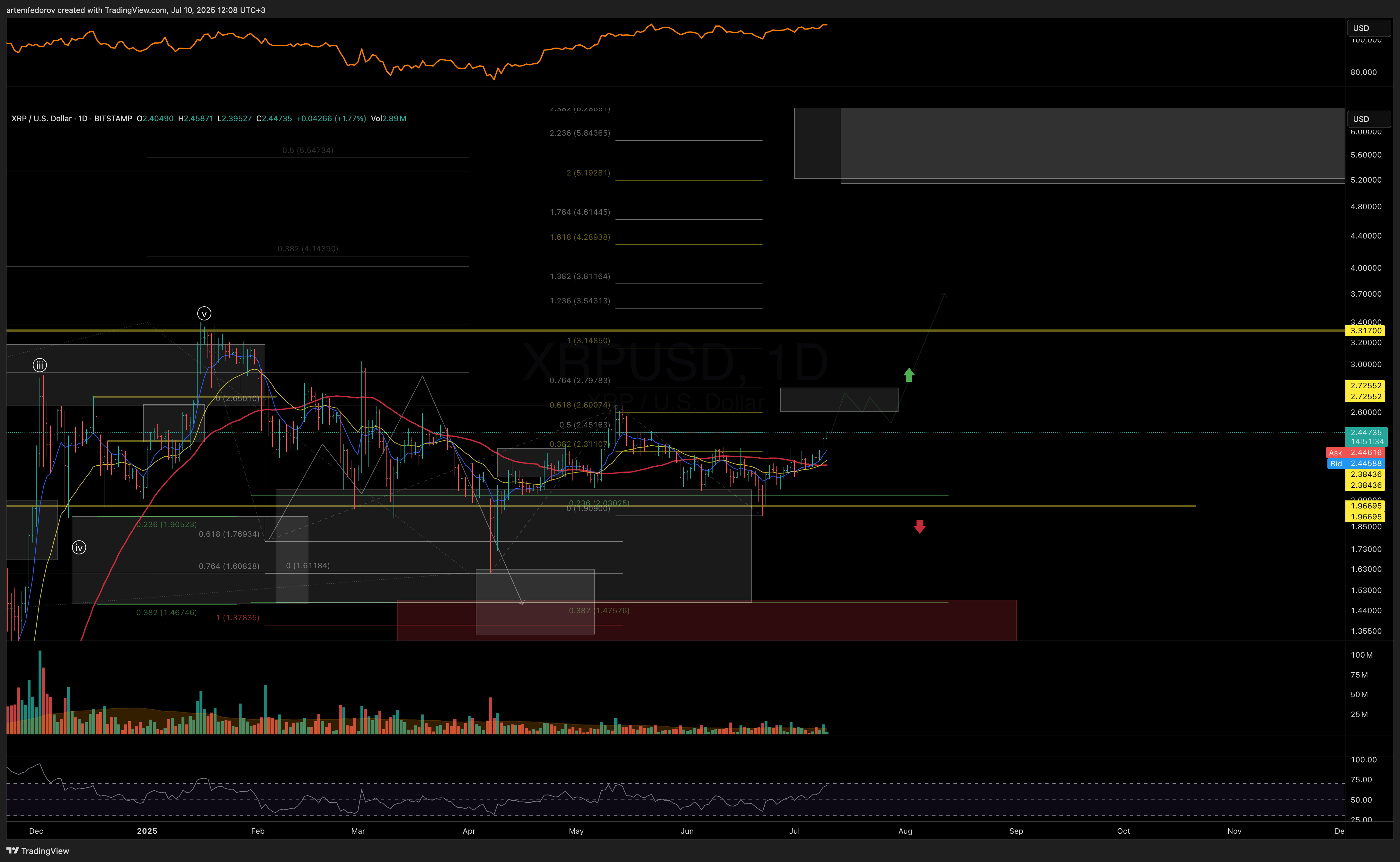This screenshot has height=862, width=1400.
Task: Click the high value 2.45871 in the legend
Action: point(198,119)
